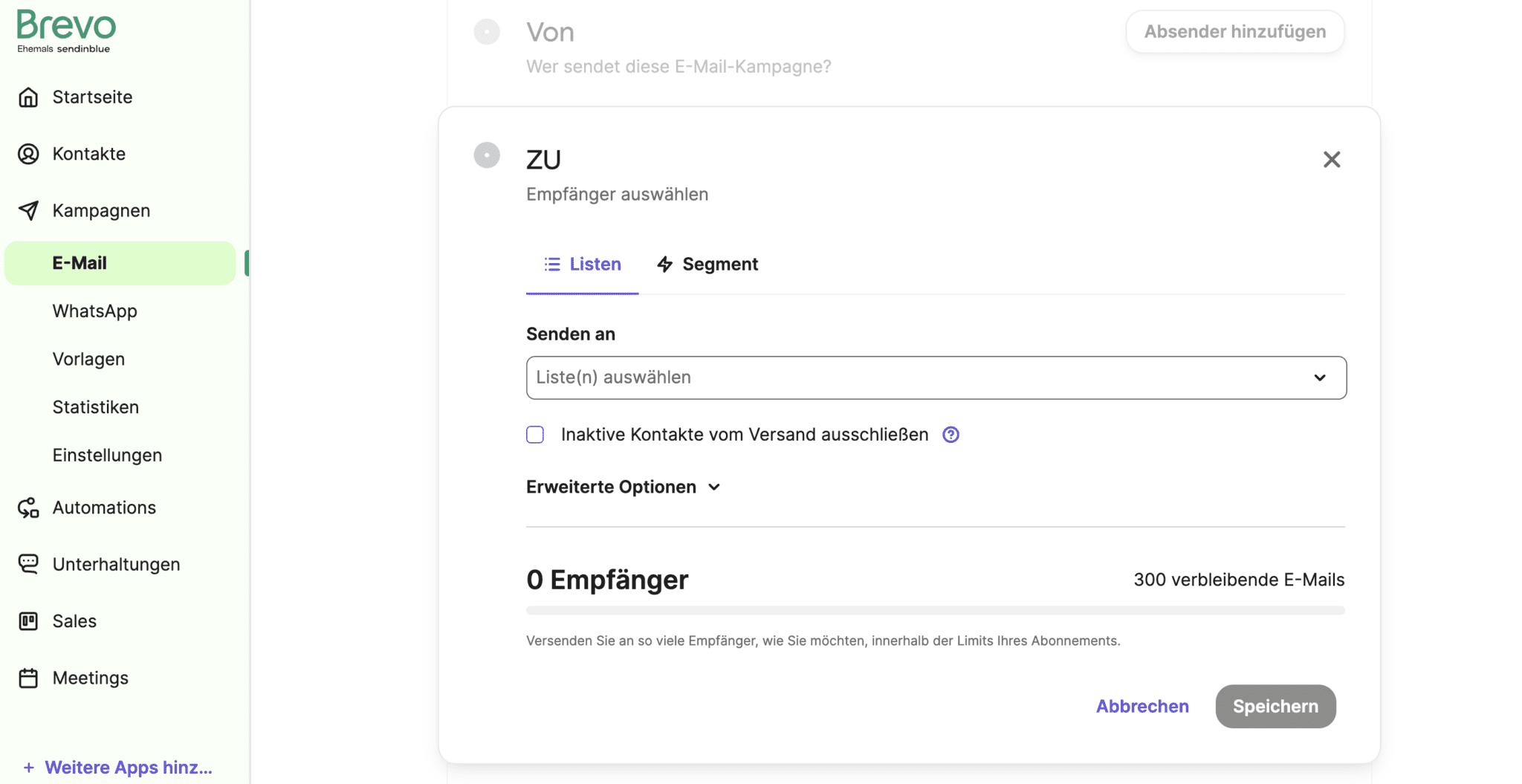Open Kontakte from the sidebar
This screenshot has width=1522, height=784.
click(88, 154)
